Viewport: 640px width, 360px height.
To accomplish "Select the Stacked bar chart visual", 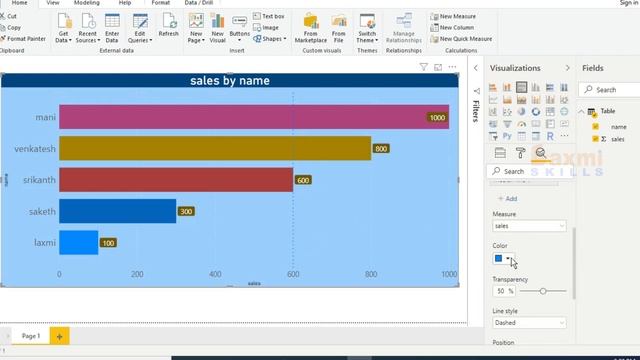I will [x=493, y=87].
